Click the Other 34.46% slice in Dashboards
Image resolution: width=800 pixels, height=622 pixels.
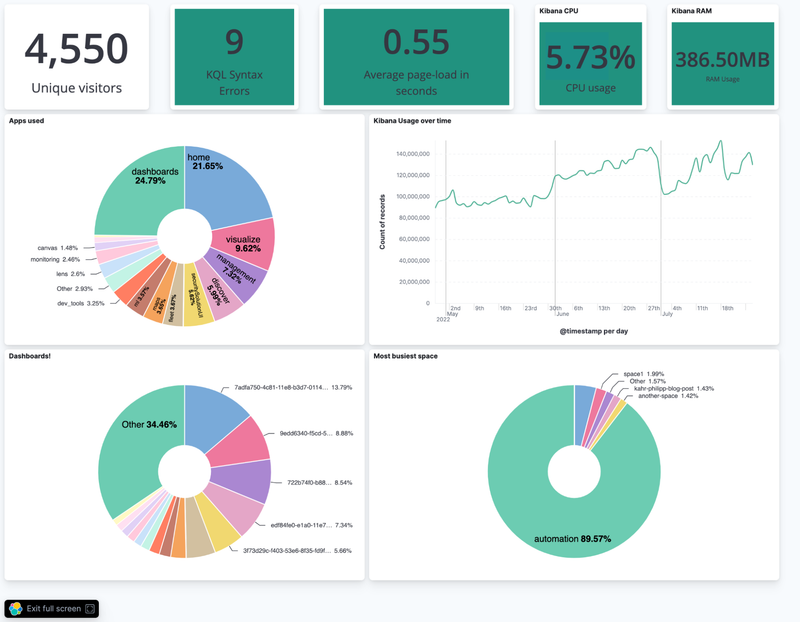pos(135,440)
